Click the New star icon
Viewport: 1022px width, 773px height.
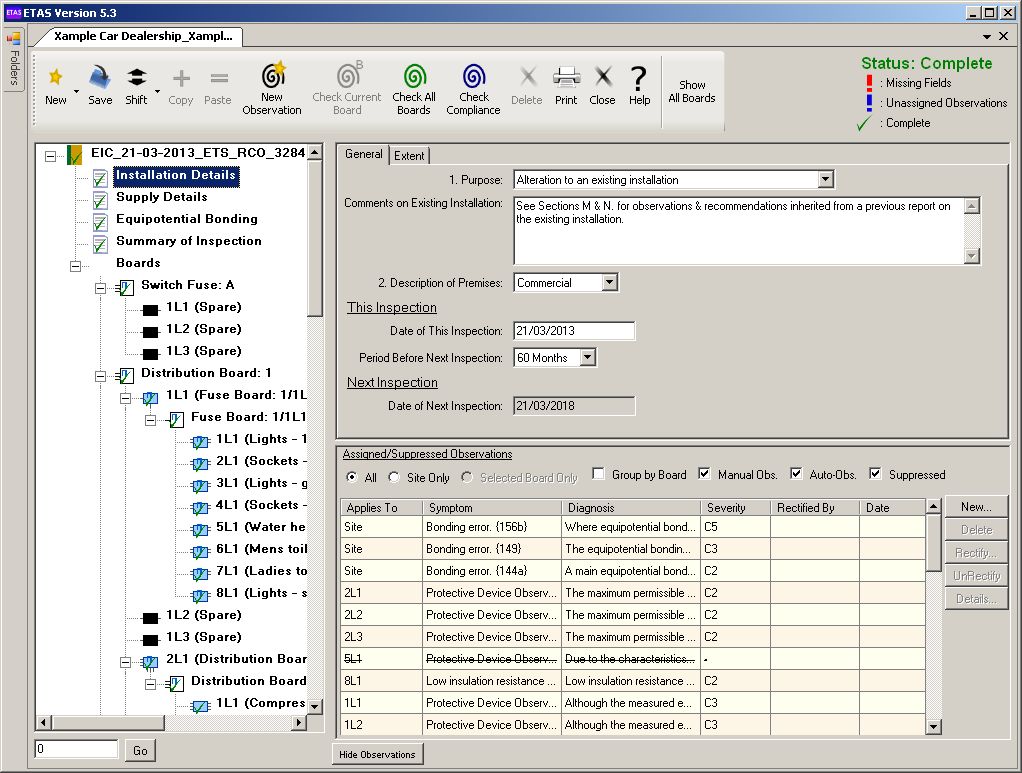[55, 78]
